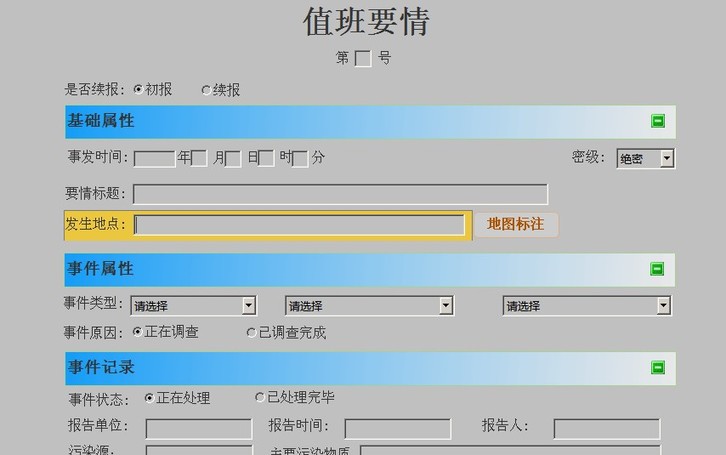
Task: Click the 报告时间 input box
Action: 397,429
